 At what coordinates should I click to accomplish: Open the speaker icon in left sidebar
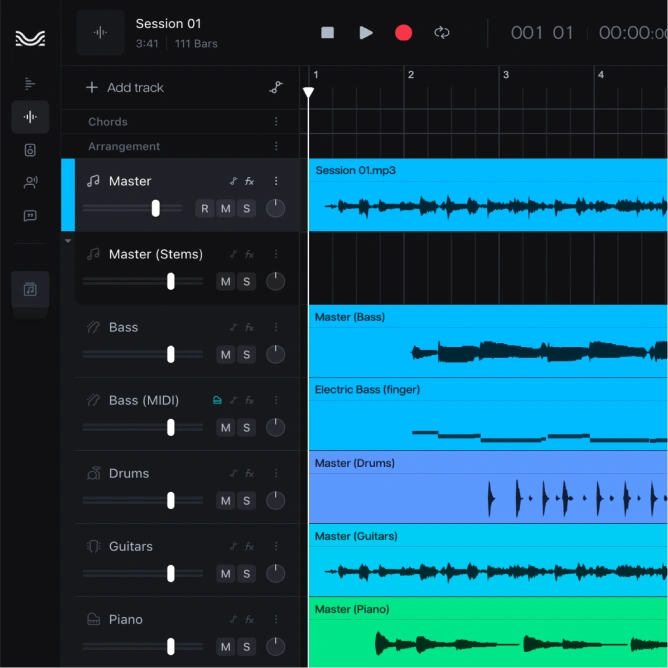pyautogui.click(x=30, y=150)
